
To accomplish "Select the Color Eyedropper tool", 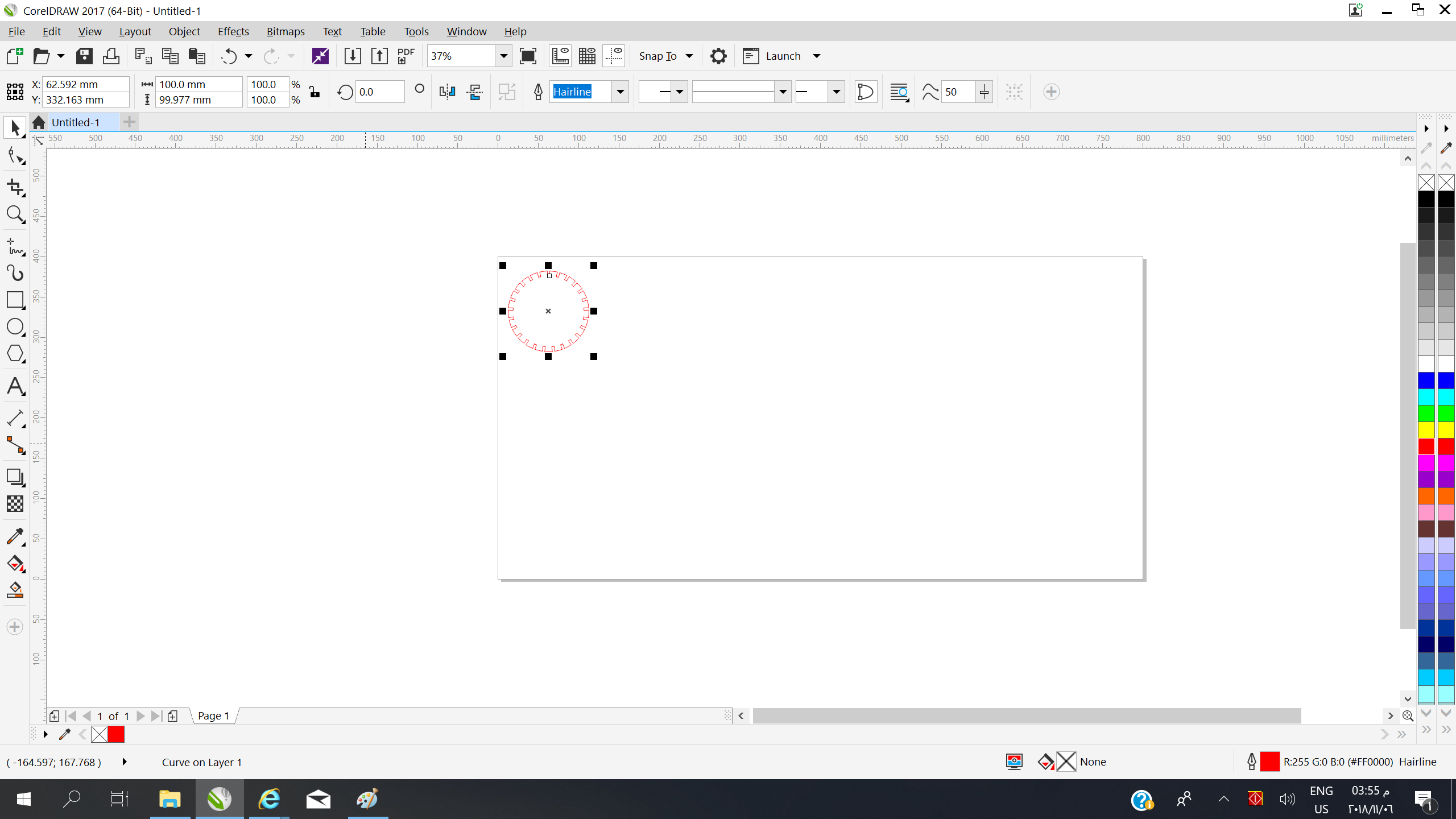I will pos(15,536).
